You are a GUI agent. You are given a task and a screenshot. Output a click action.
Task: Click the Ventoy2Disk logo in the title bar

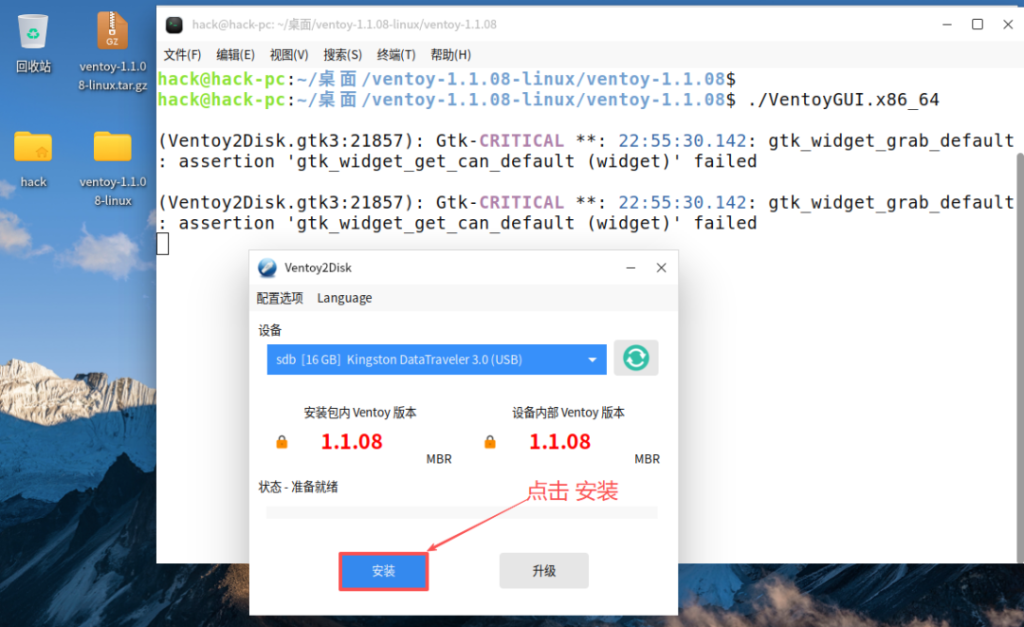(266, 267)
